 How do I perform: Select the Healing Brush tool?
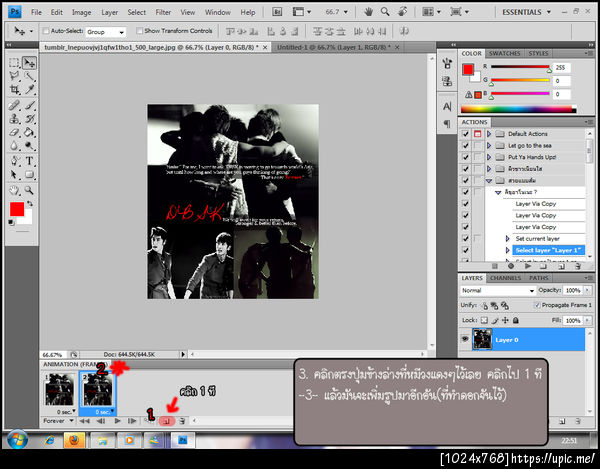coord(14,105)
